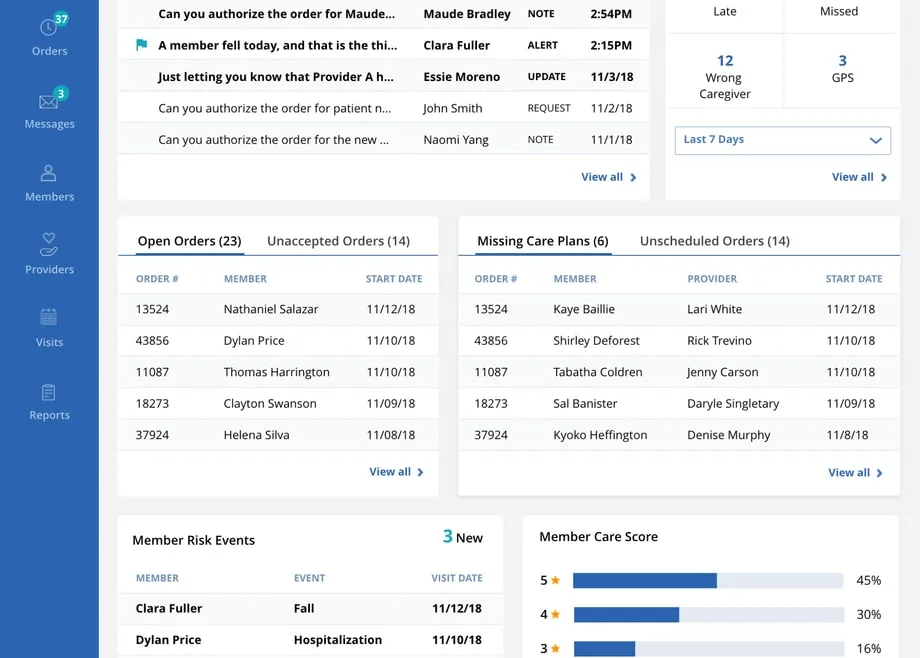The width and height of the screenshot is (920, 658).
Task: Select Helena Silva order row
Action: (278, 435)
